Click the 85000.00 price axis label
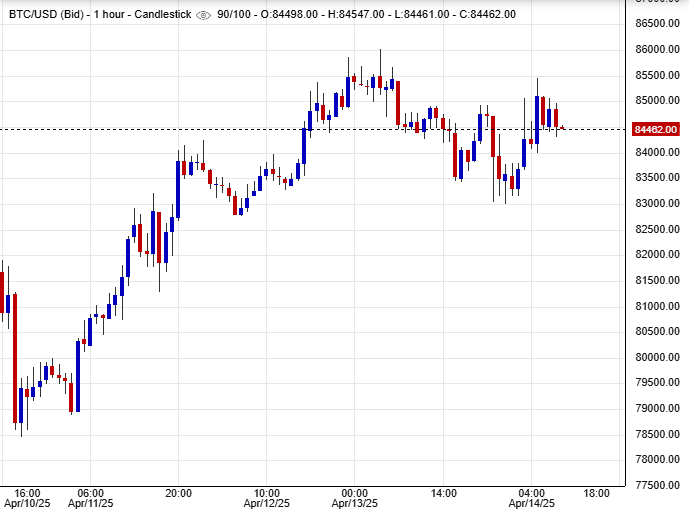The image size is (689, 510). 656,100
